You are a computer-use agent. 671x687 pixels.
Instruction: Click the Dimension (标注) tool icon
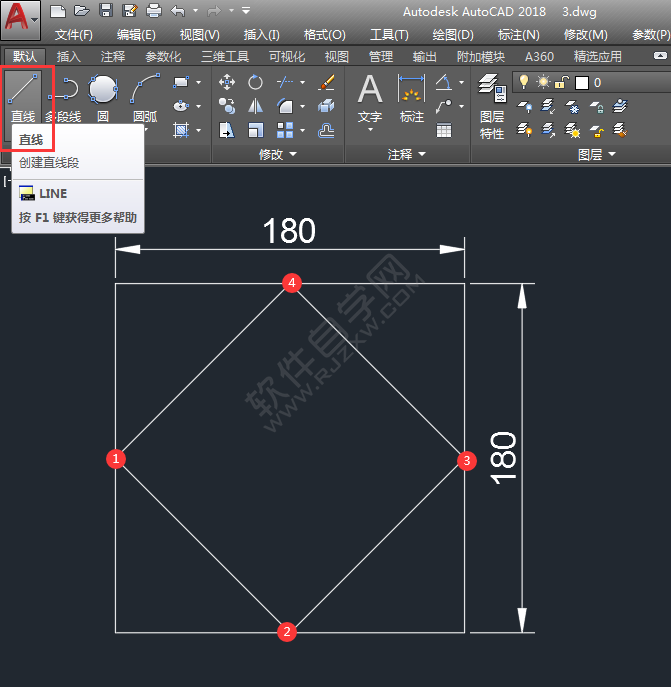pos(412,97)
